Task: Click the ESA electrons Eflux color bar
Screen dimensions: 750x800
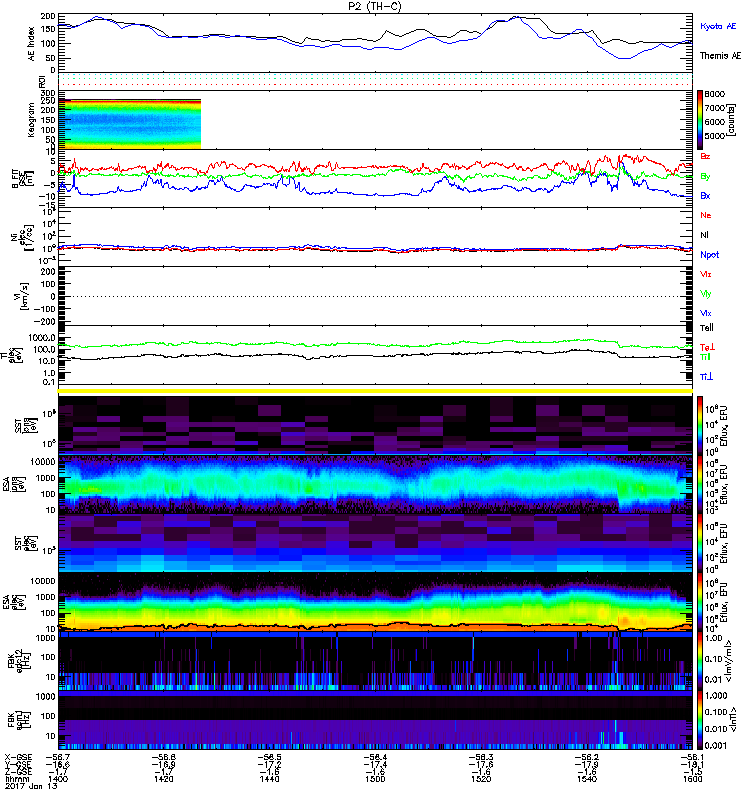Action: [x=699, y=603]
